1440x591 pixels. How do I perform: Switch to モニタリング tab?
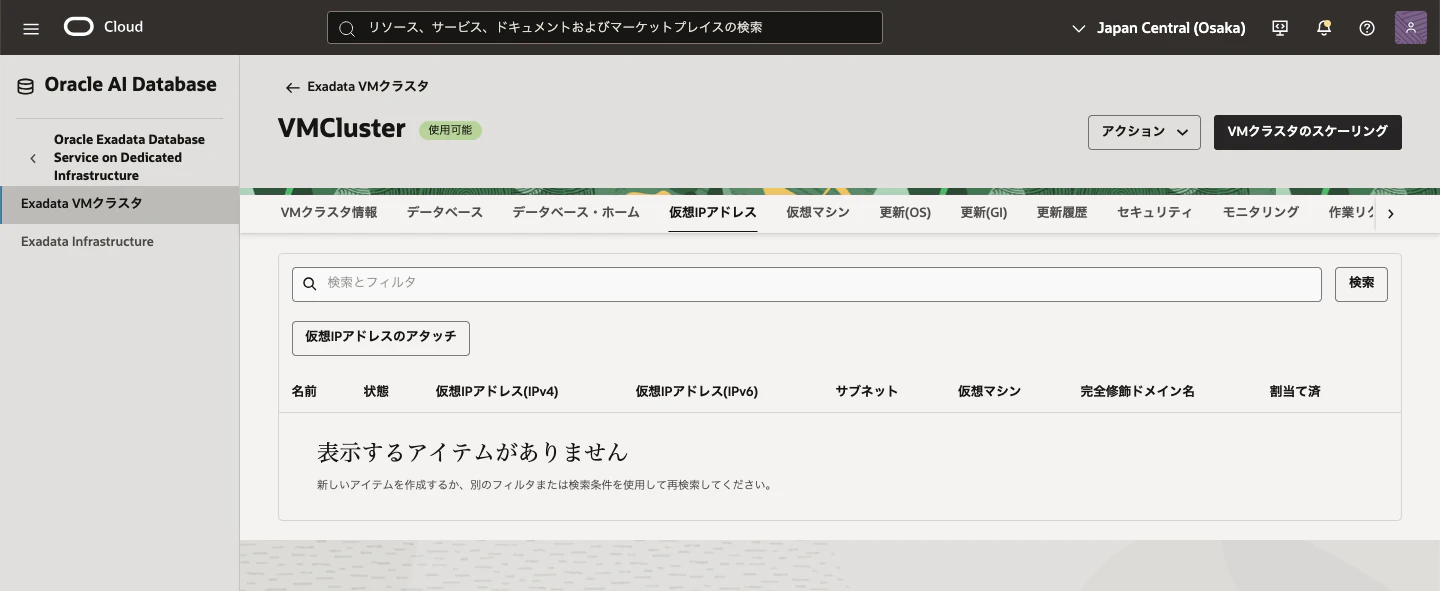[x=1261, y=212]
